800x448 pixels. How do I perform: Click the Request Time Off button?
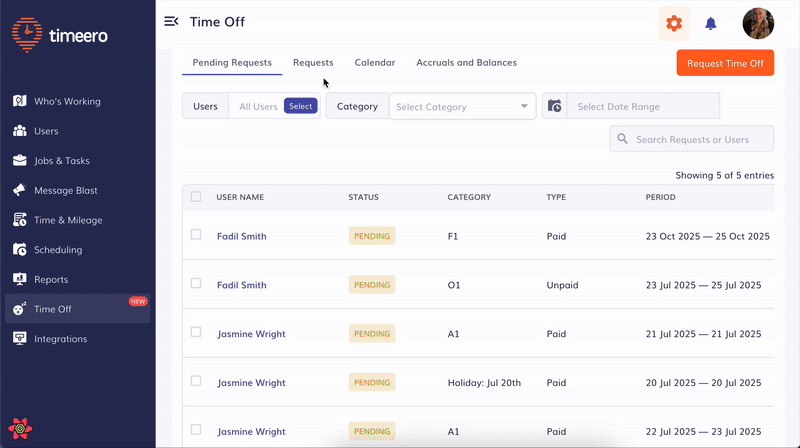(725, 63)
